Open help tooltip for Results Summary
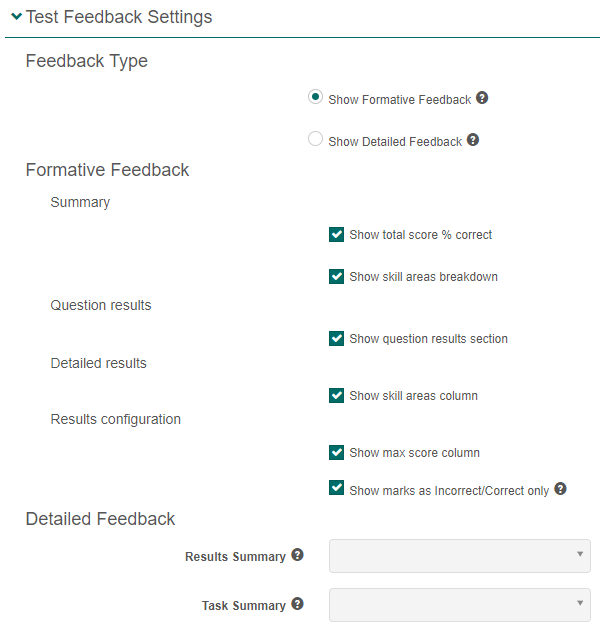The image size is (600, 635). (x=297, y=555)
